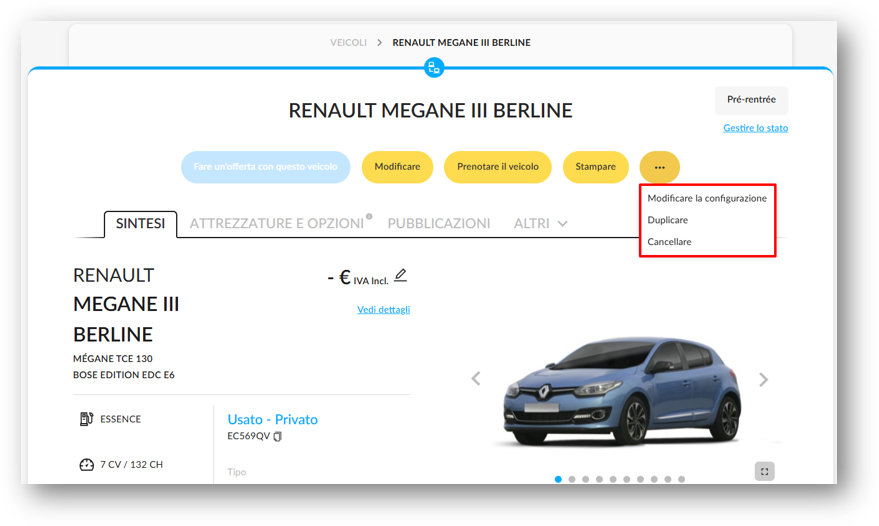
Task: Open the car photo in fullscreen
Action: coord(765,472)
